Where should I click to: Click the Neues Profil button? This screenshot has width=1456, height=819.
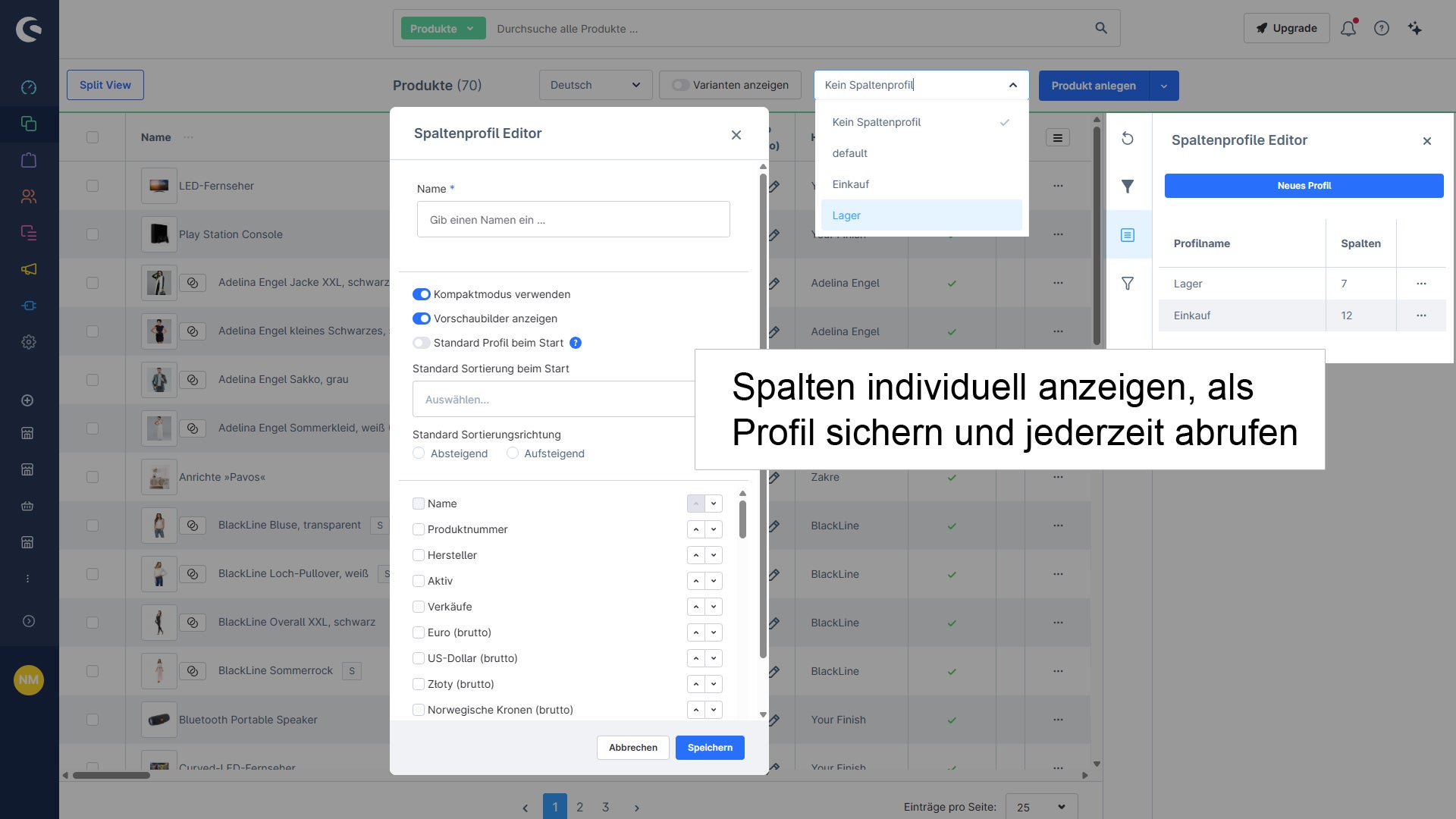pos(1304,186)
